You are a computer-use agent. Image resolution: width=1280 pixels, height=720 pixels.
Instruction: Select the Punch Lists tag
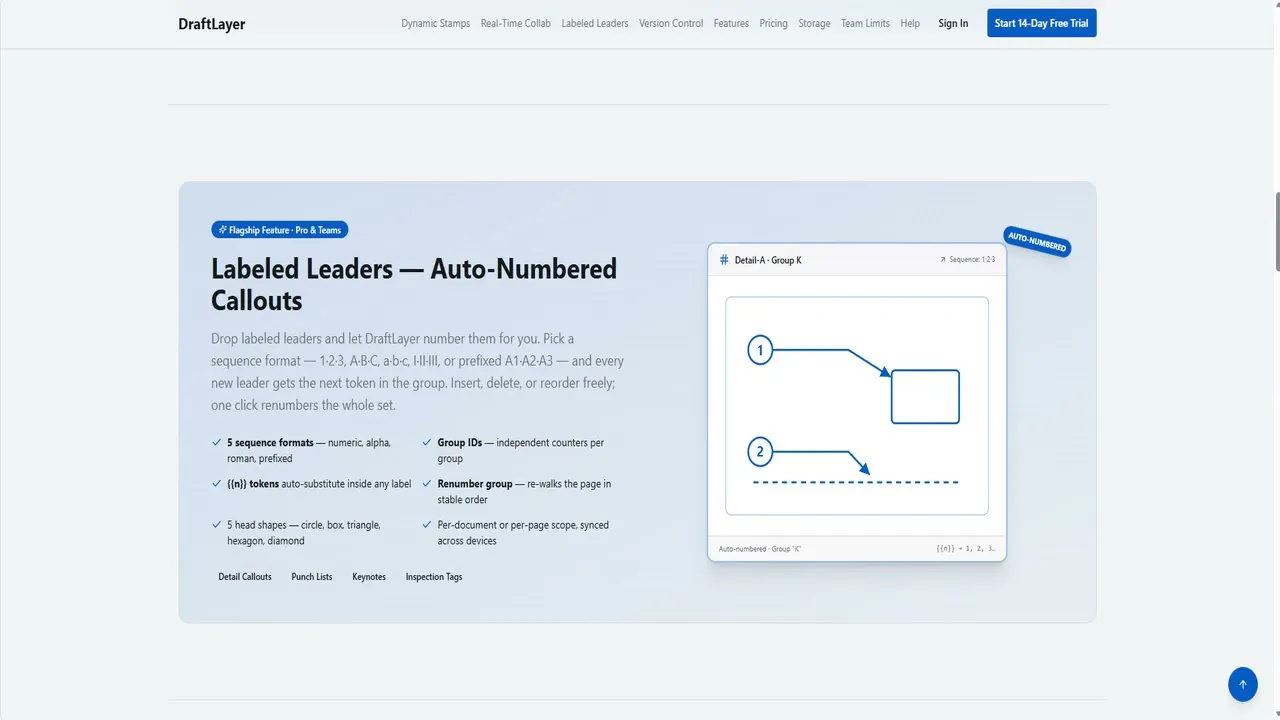pos(312,577)
